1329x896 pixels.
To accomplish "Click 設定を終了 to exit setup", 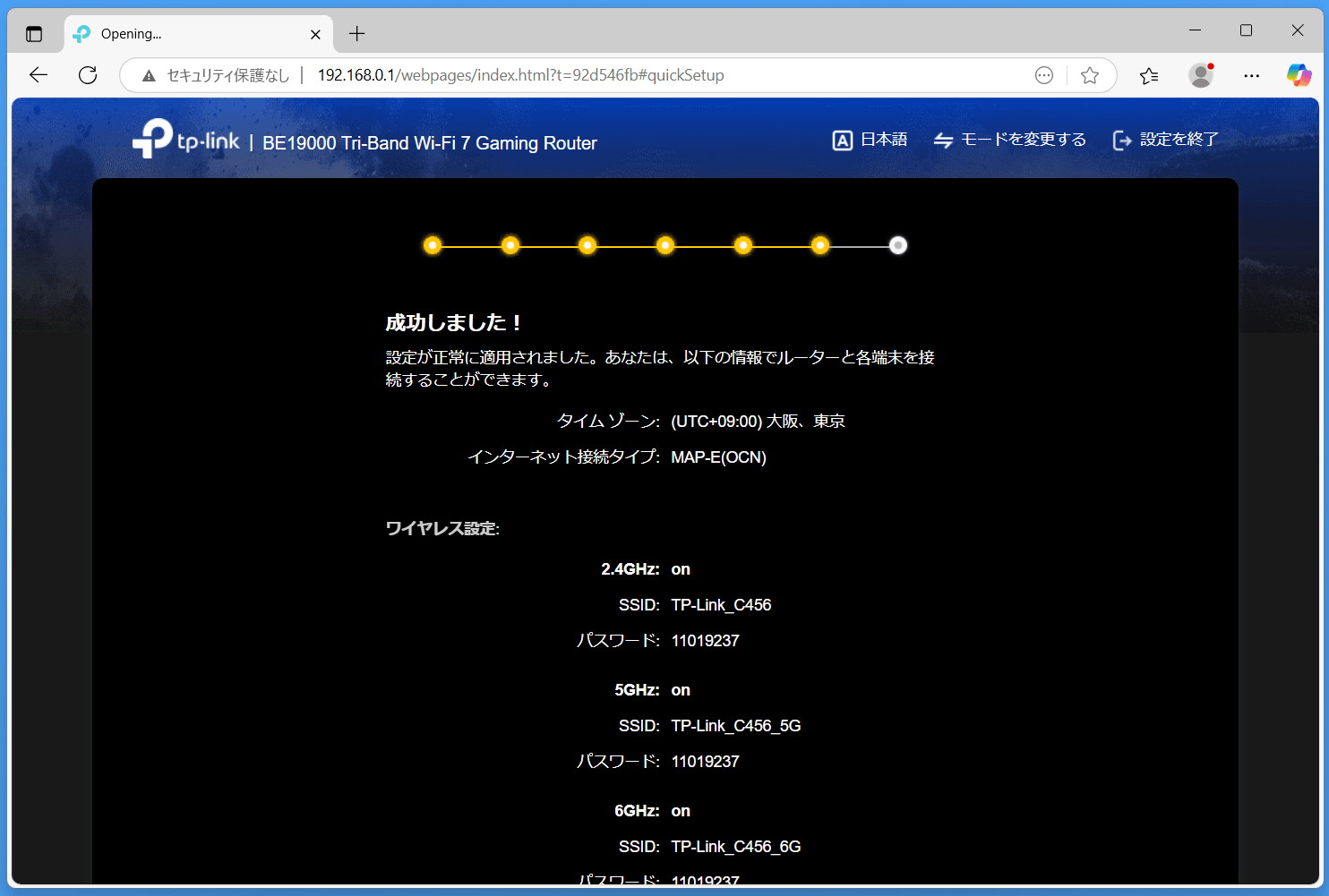I will (1165, 140).
